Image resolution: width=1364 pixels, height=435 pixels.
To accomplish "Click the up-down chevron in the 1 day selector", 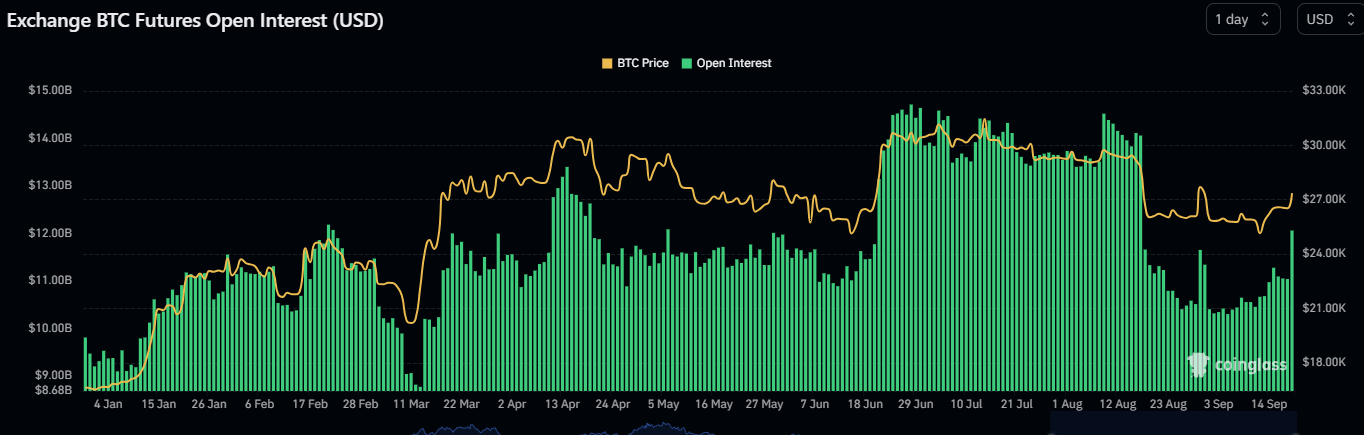I will pyautogui.click(x=1265, y=19).
